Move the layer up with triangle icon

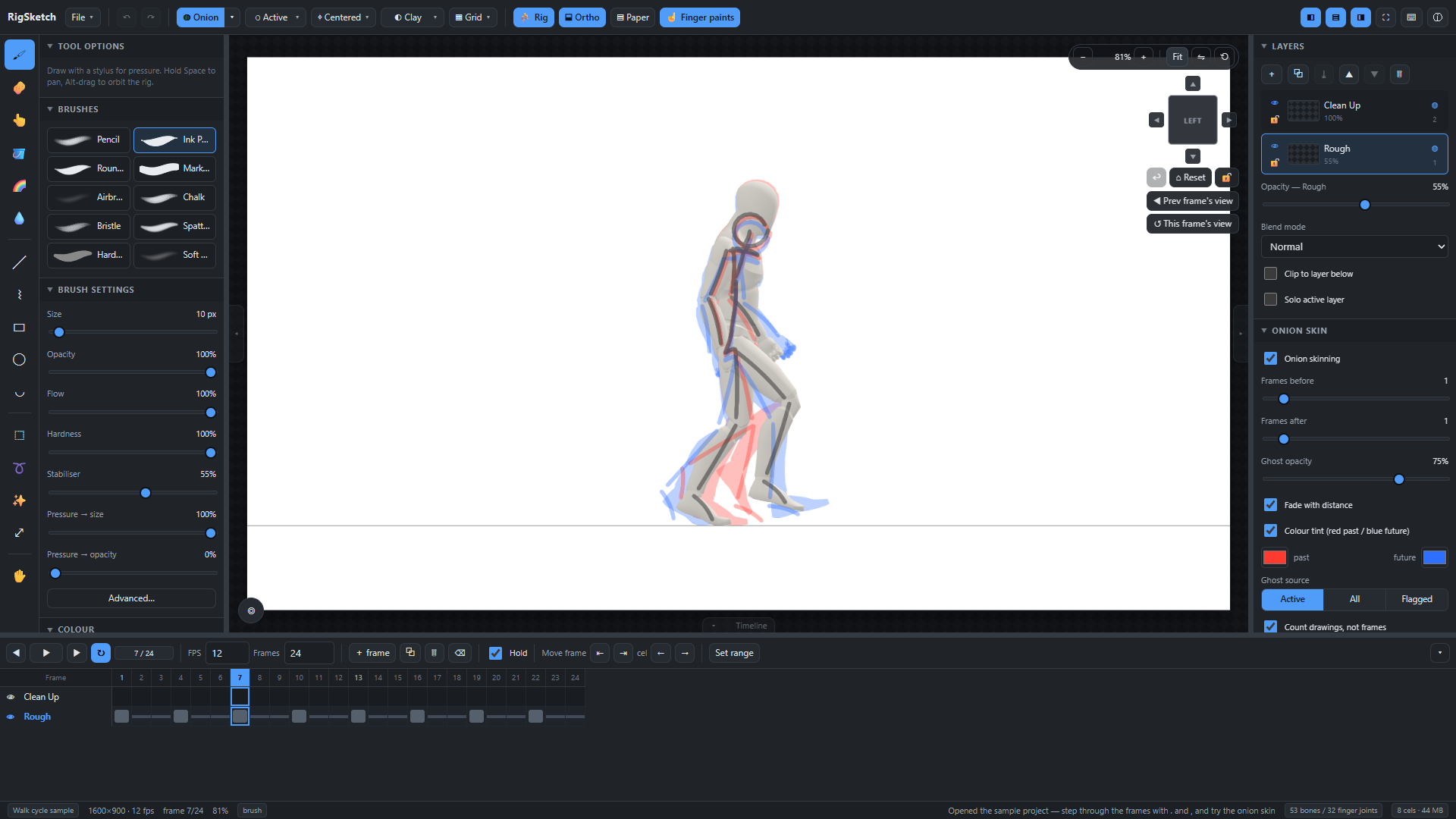(1349, 74)
